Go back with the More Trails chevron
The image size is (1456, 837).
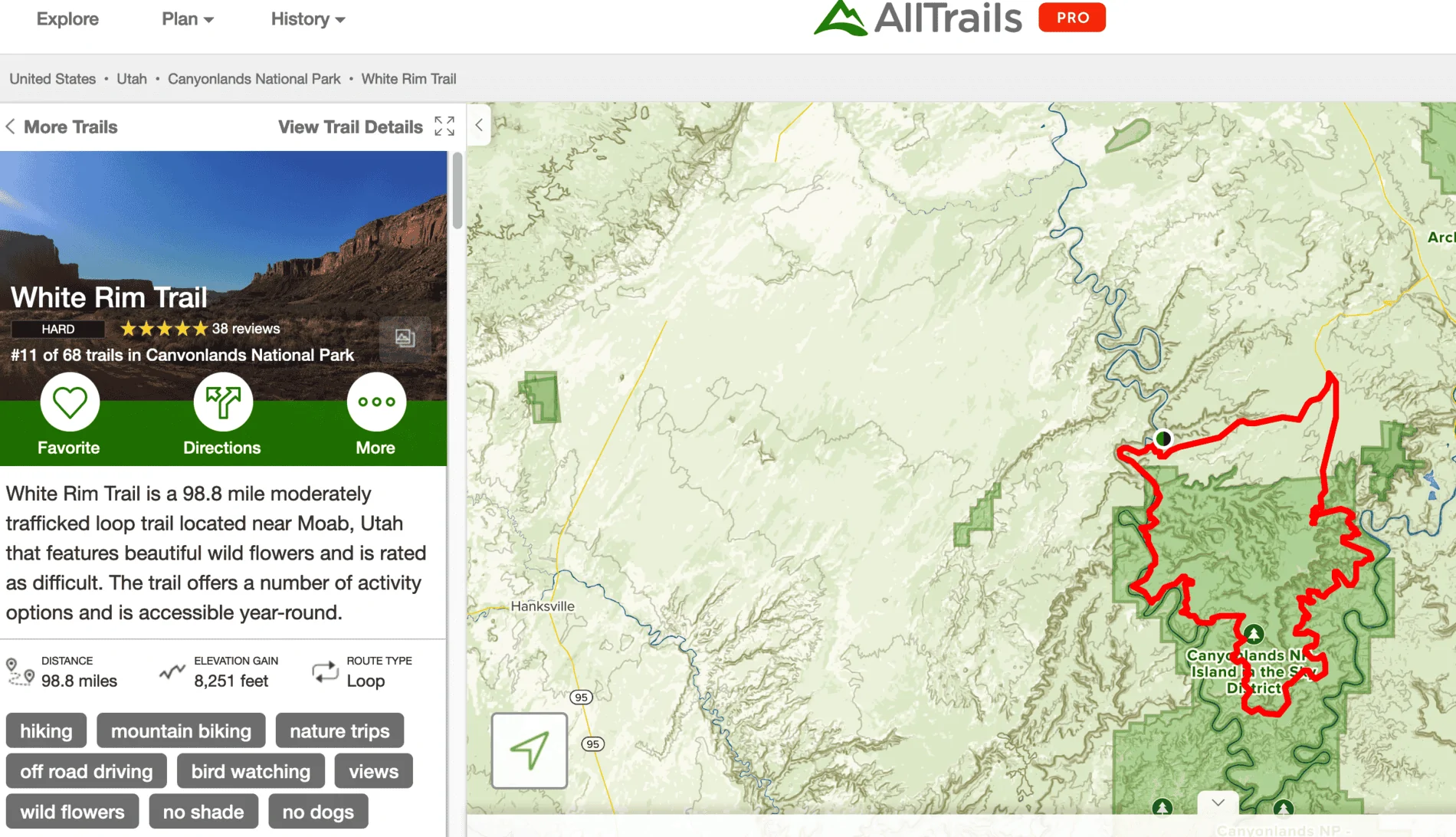tap(11, 126)
